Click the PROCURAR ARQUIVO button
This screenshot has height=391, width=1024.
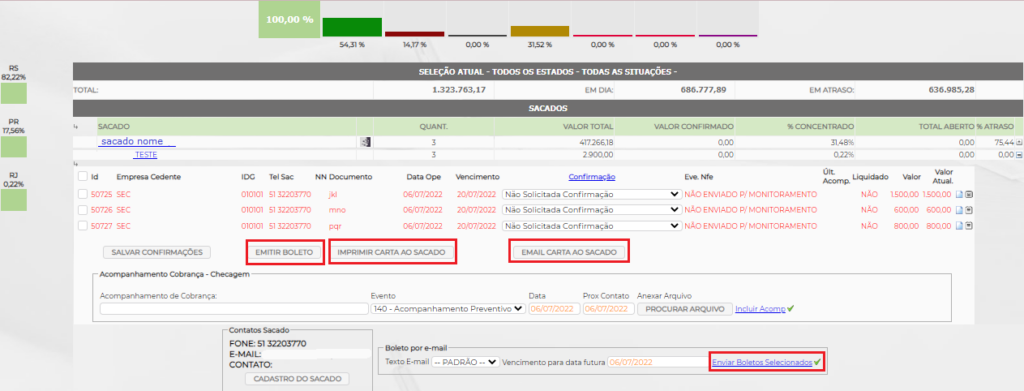pos(684,309)
